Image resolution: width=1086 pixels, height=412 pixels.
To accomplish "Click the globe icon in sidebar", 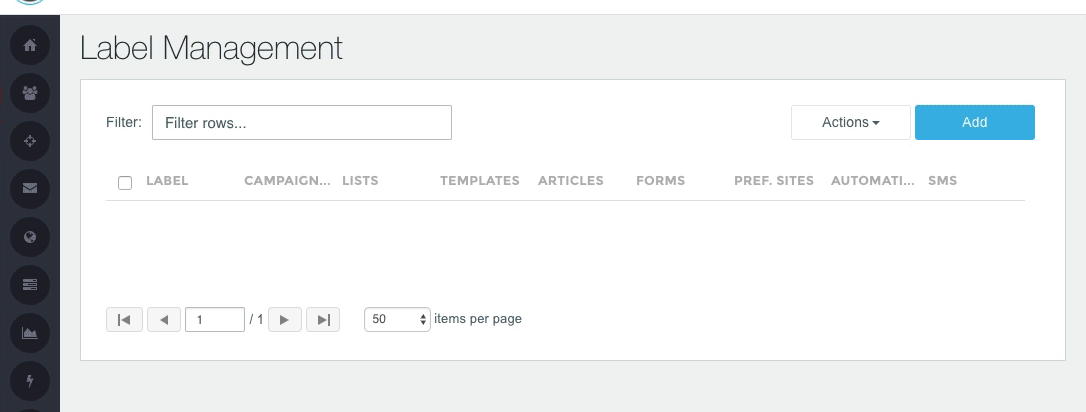I will click(30, 237).
